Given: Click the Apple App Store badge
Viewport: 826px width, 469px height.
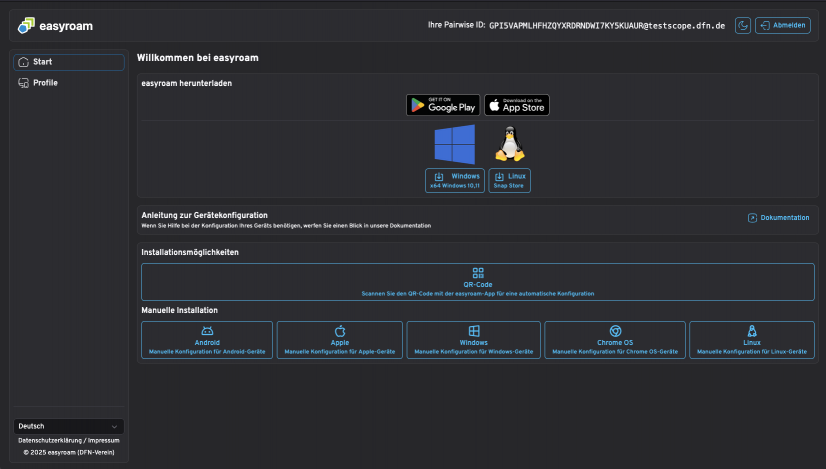Looking at the screenshot, I should click(x=517, y=105).
